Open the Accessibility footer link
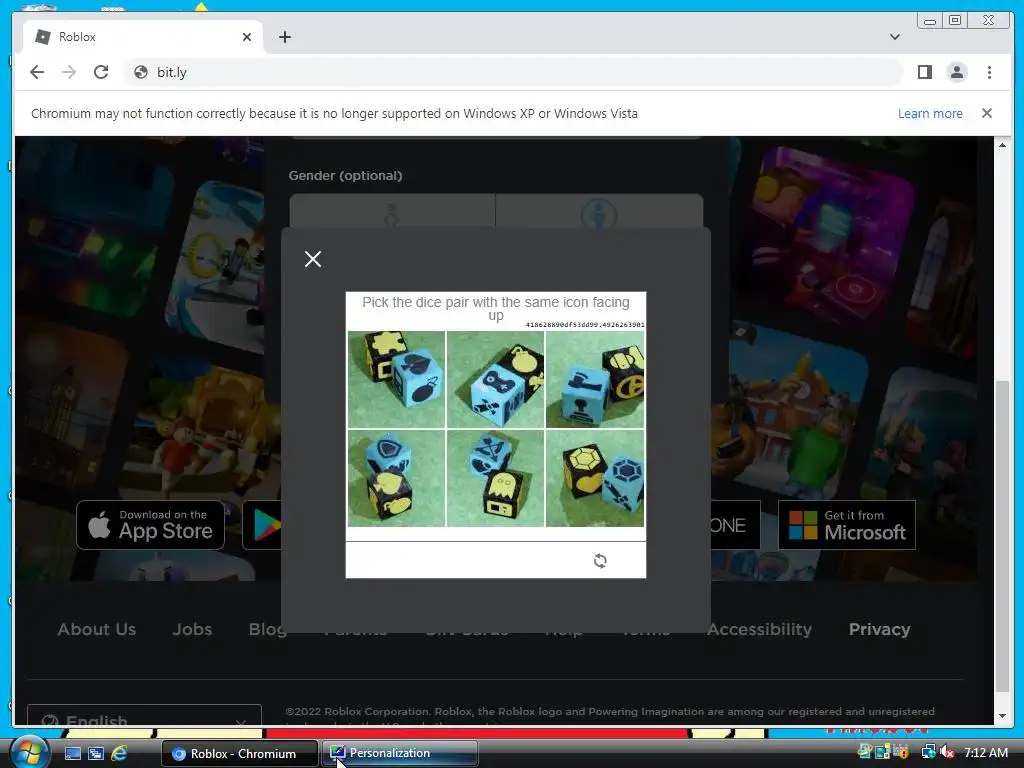This screenshot has width=1024, height=768. pyautogui.click(x=760, y=630)
